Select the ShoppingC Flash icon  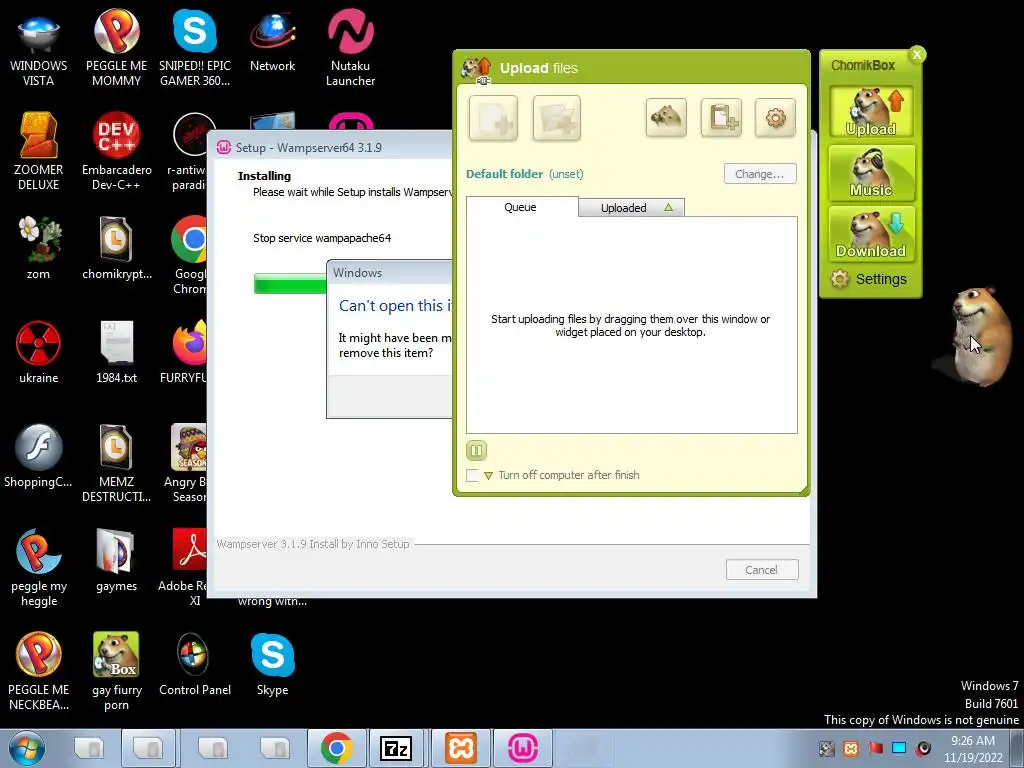point(39,456)
